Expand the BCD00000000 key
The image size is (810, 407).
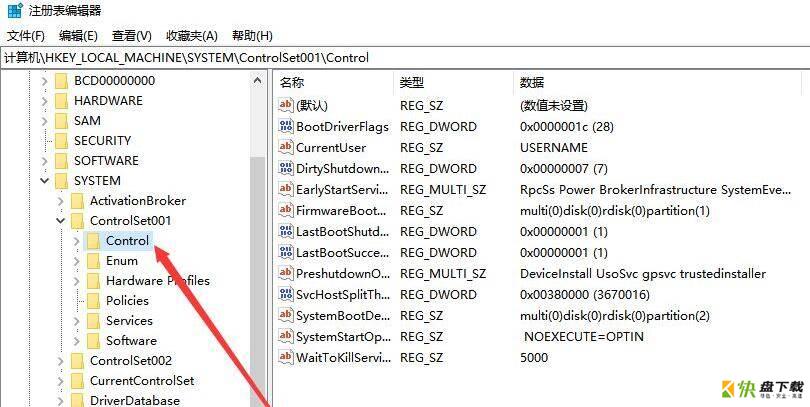coord(45,81)
